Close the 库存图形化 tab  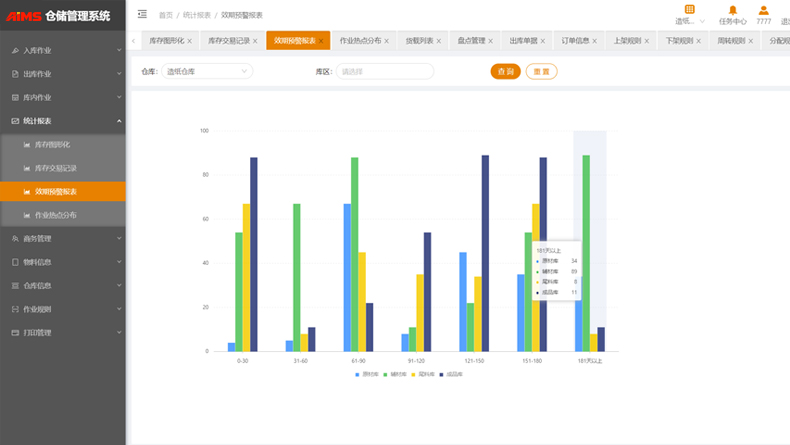coord(189,41)
